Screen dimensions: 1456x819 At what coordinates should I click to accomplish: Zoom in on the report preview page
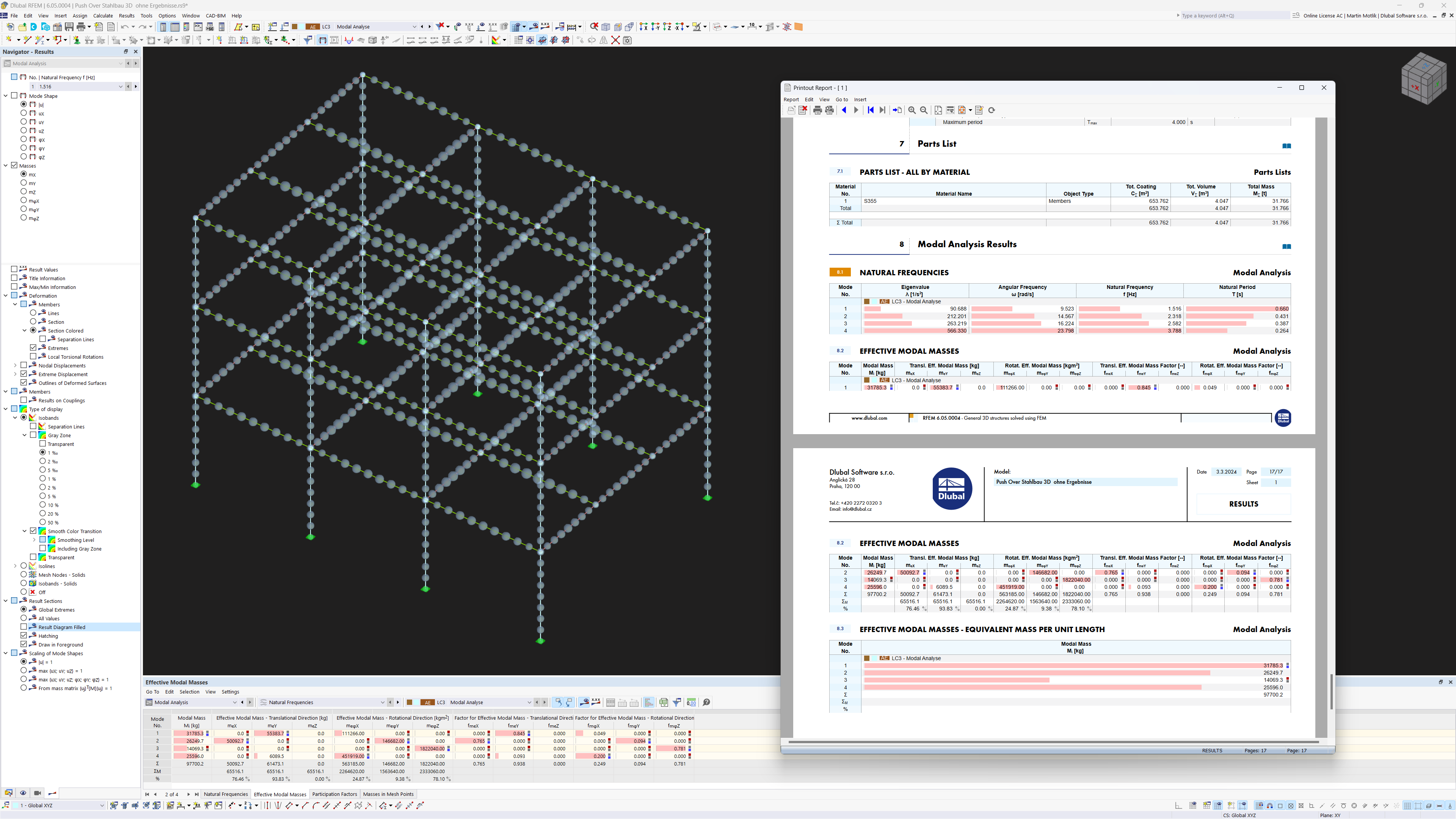click(x=912, y=110)
